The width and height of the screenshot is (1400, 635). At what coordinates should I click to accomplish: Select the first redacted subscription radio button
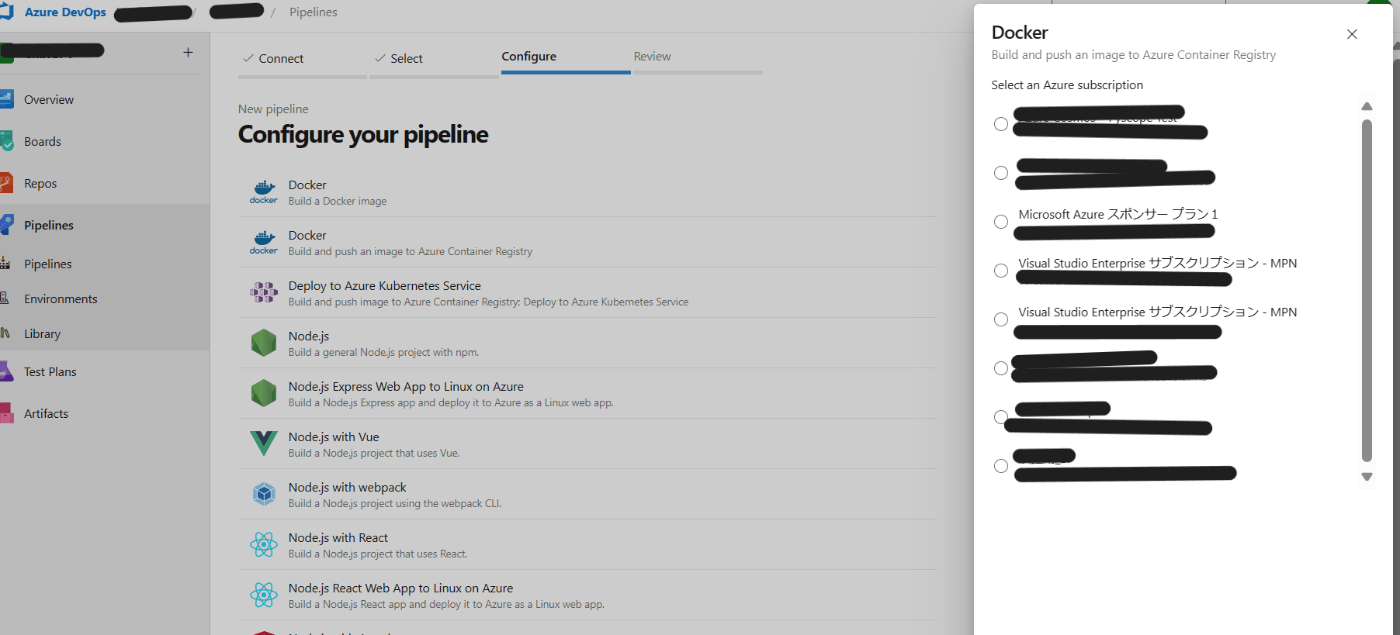1001,124
